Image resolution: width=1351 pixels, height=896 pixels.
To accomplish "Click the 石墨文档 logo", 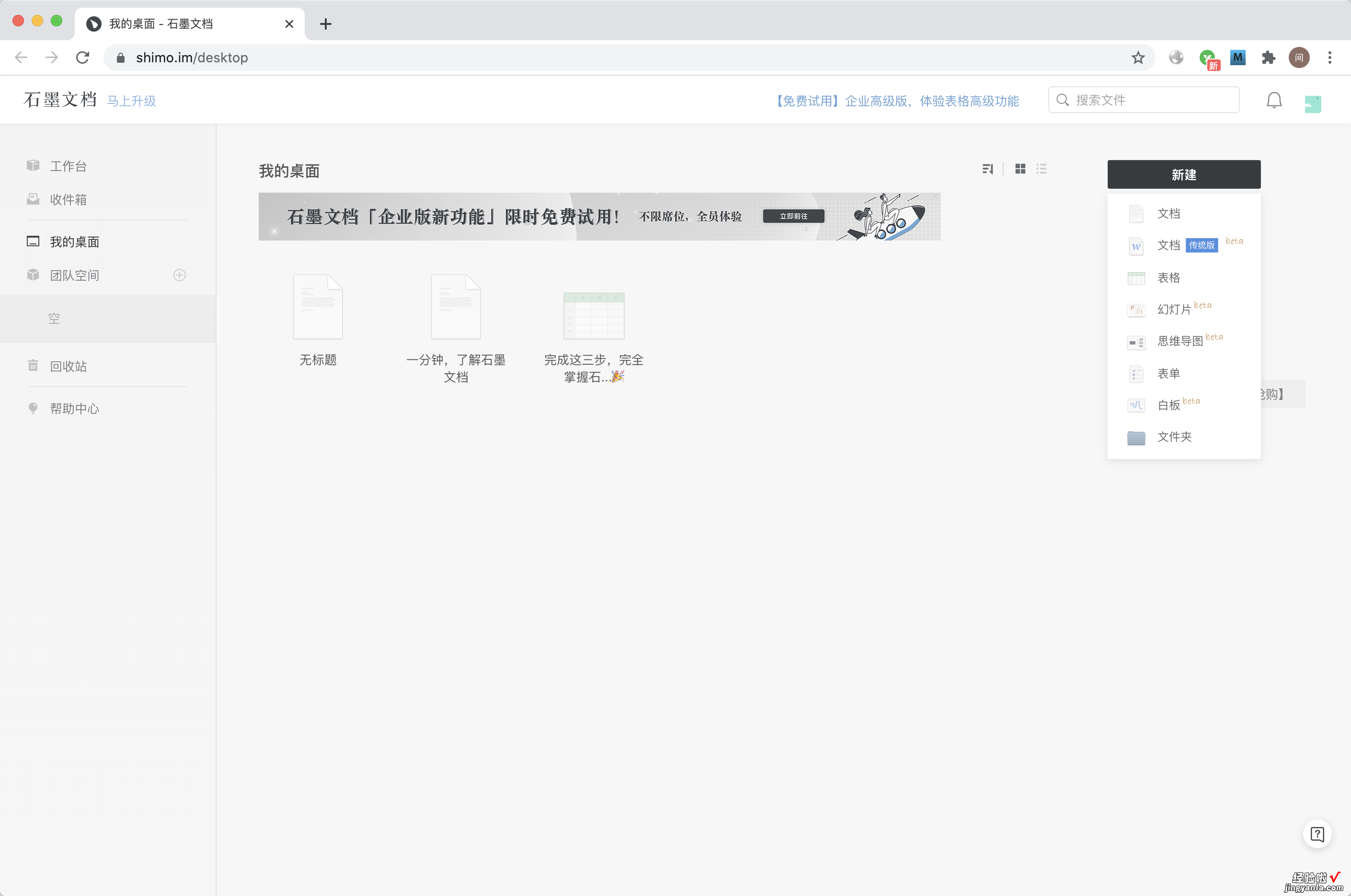I will coord(60,100).
